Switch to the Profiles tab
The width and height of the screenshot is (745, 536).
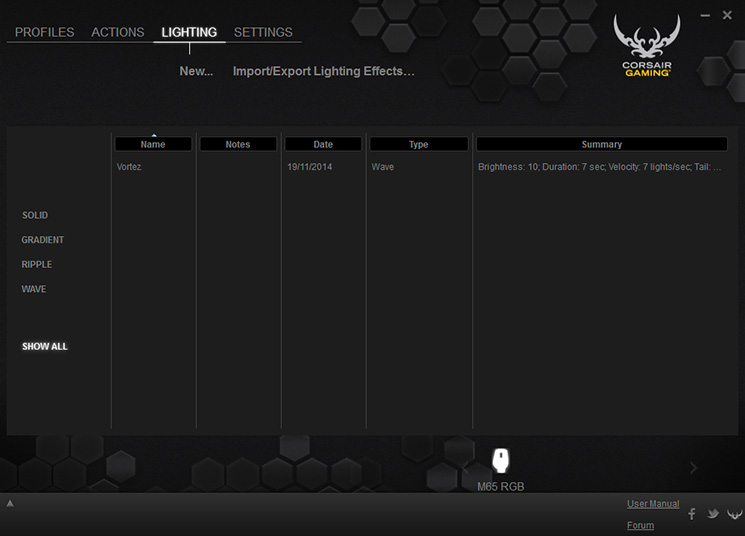44,32
